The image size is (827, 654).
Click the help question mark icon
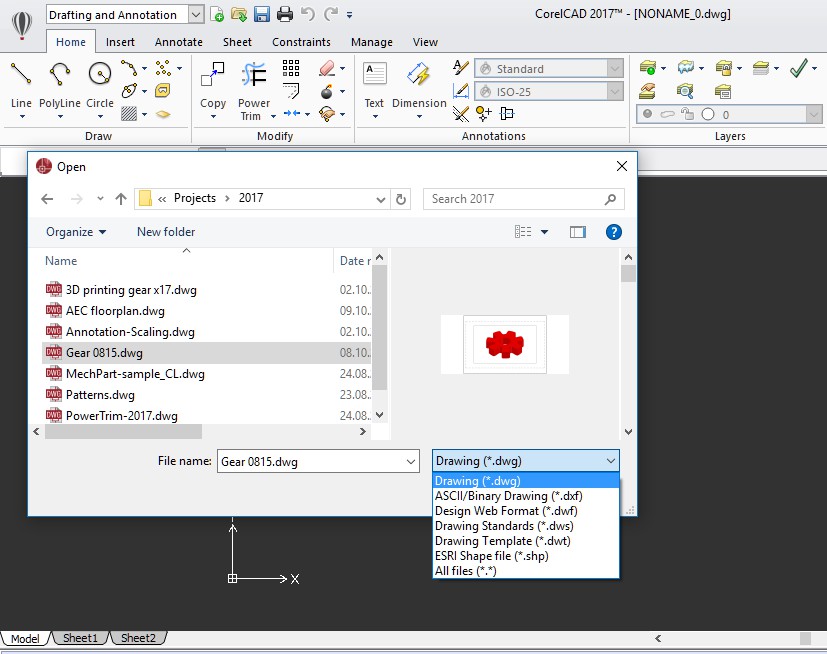pos(613,232)
